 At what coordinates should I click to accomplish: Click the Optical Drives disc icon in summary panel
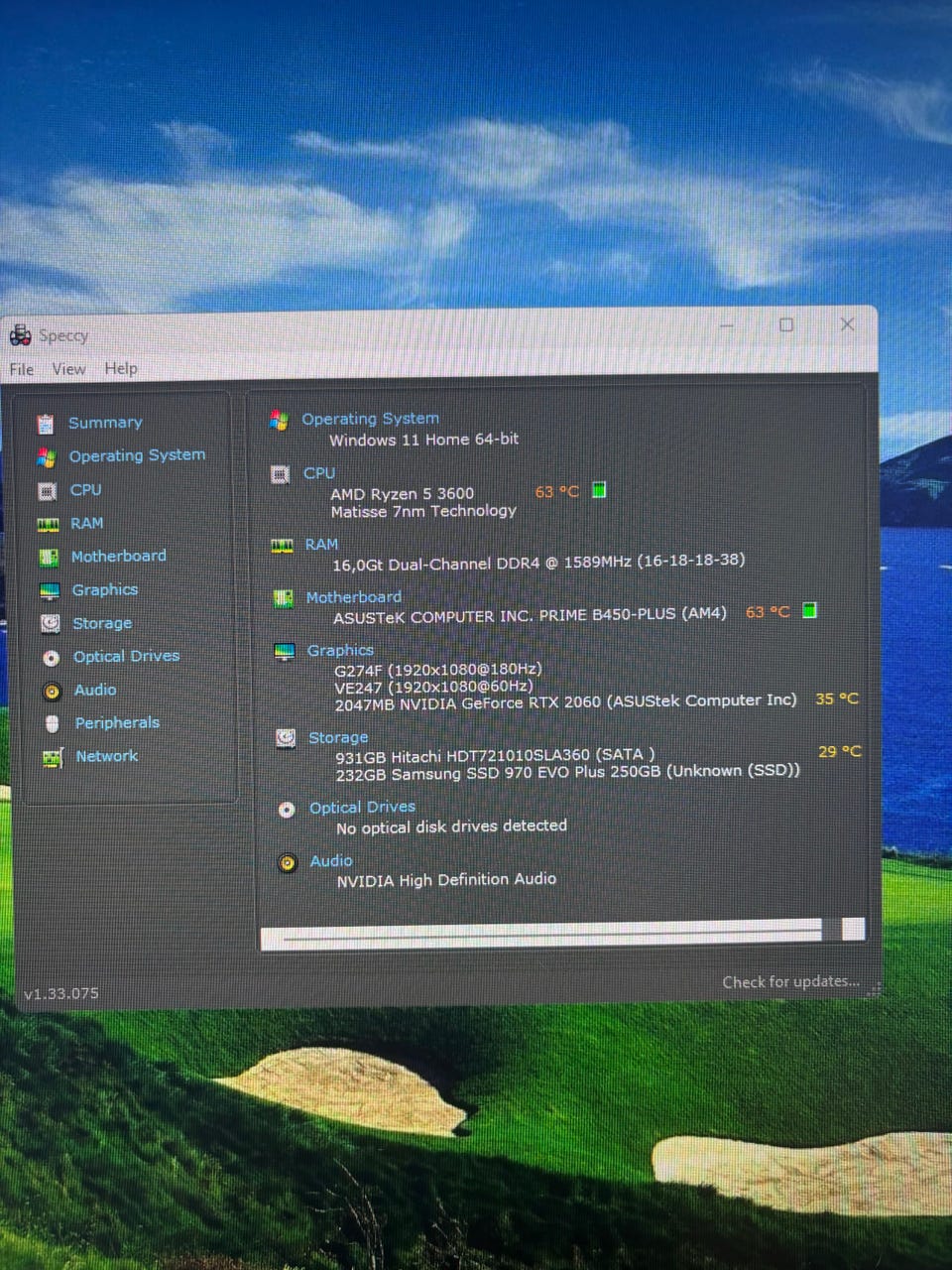(287, 810)
